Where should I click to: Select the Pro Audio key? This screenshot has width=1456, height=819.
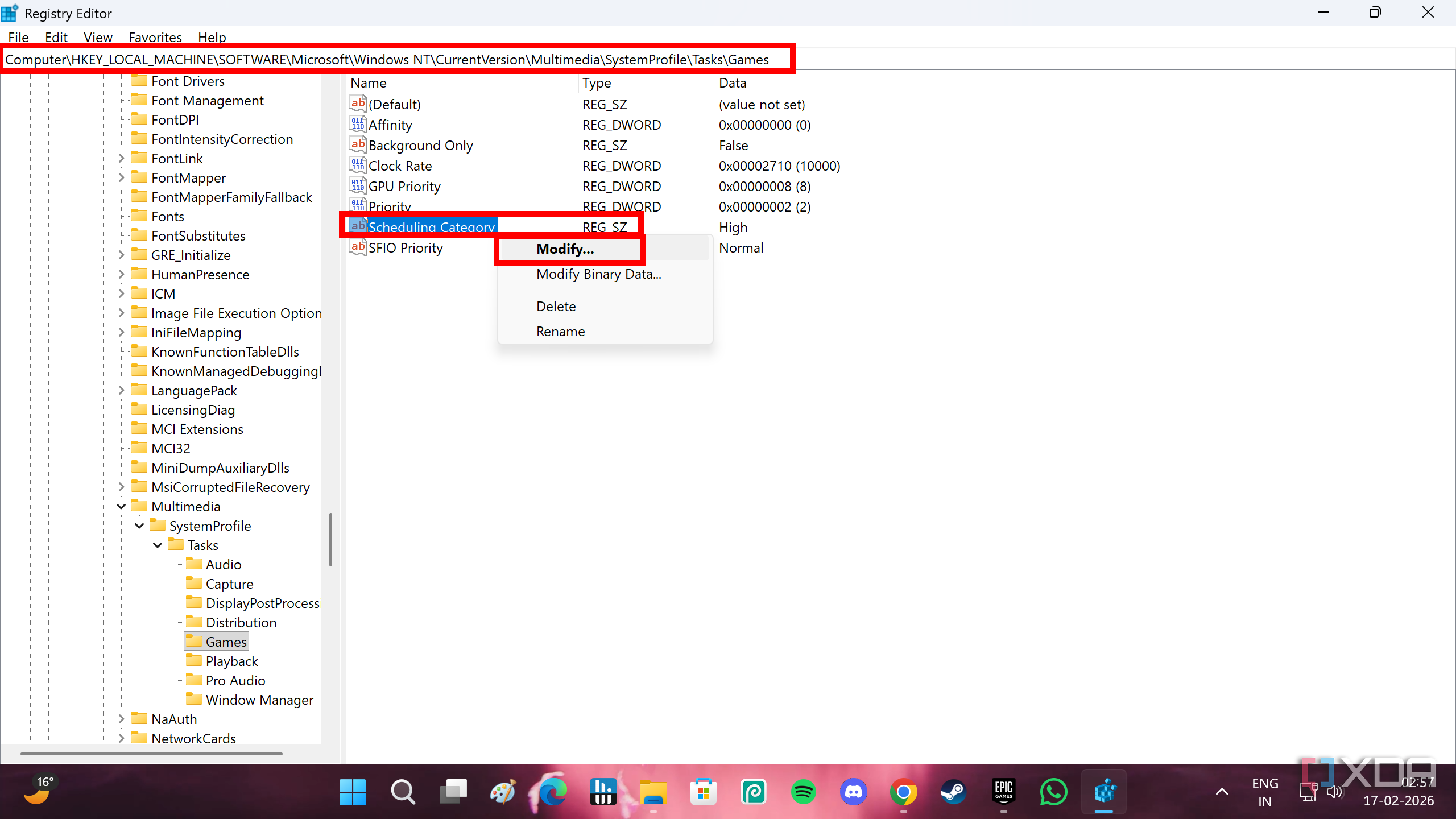click(235, 680)
